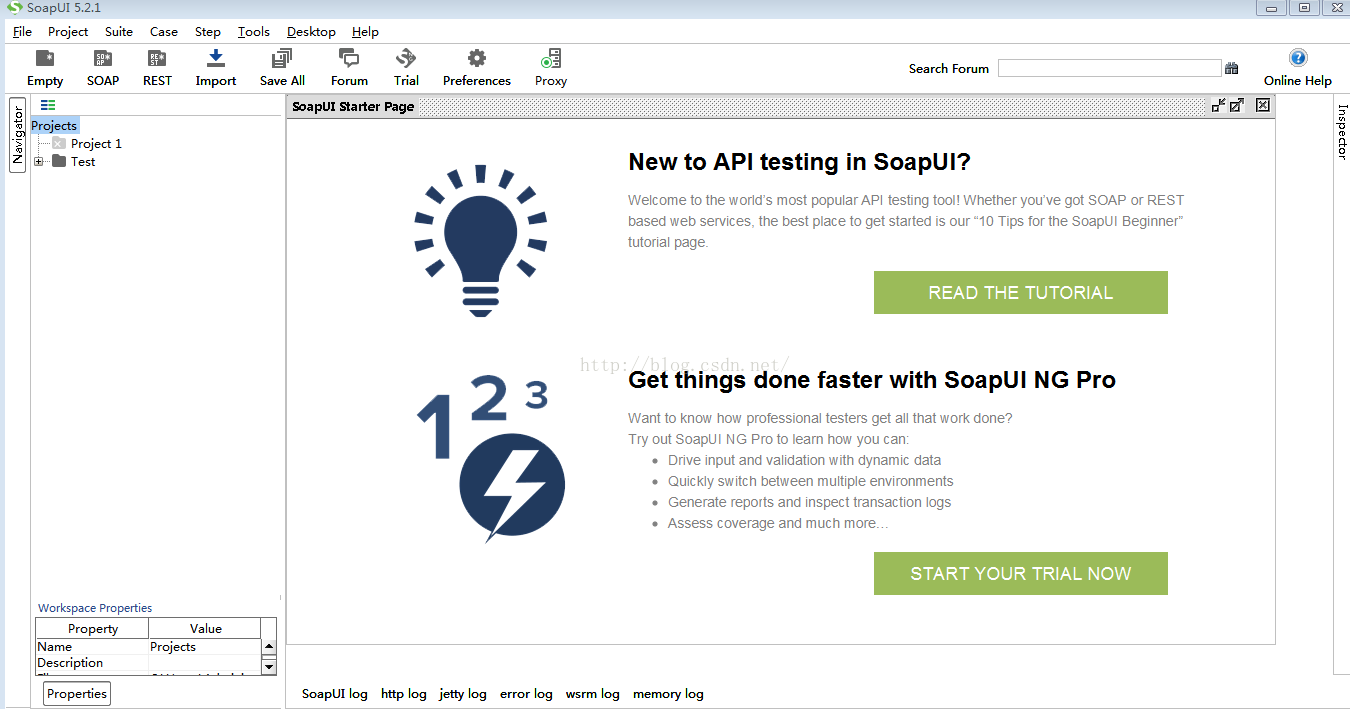This screenshot has height=709, width=1350.
Task: Restore down the Starter Page panel icon
Action: 1218,105
